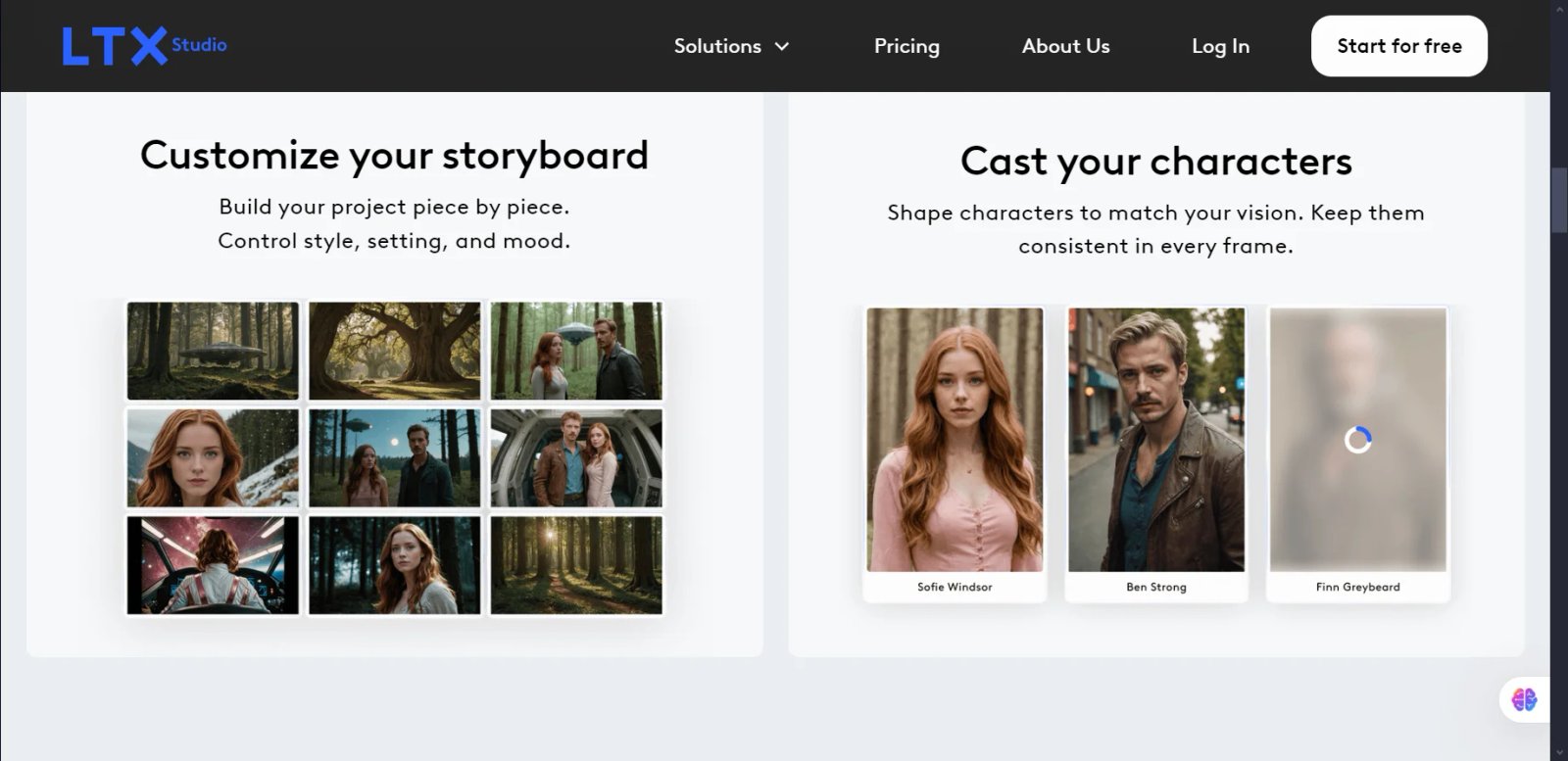
Task: Select the Finn Greybeard character card
Action: click(1357, 453)
